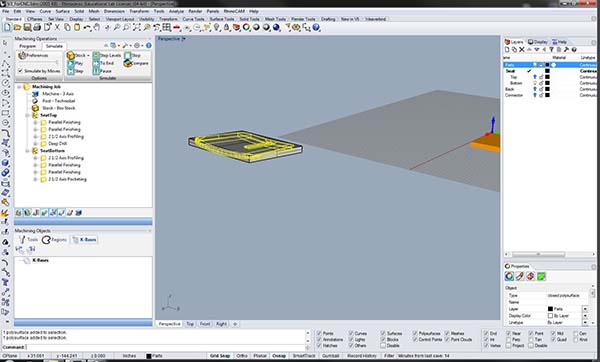Open the Stock dropdown arrow
Image resolution: width=600 pixels, height=362 pixels.
click(88, 55)
